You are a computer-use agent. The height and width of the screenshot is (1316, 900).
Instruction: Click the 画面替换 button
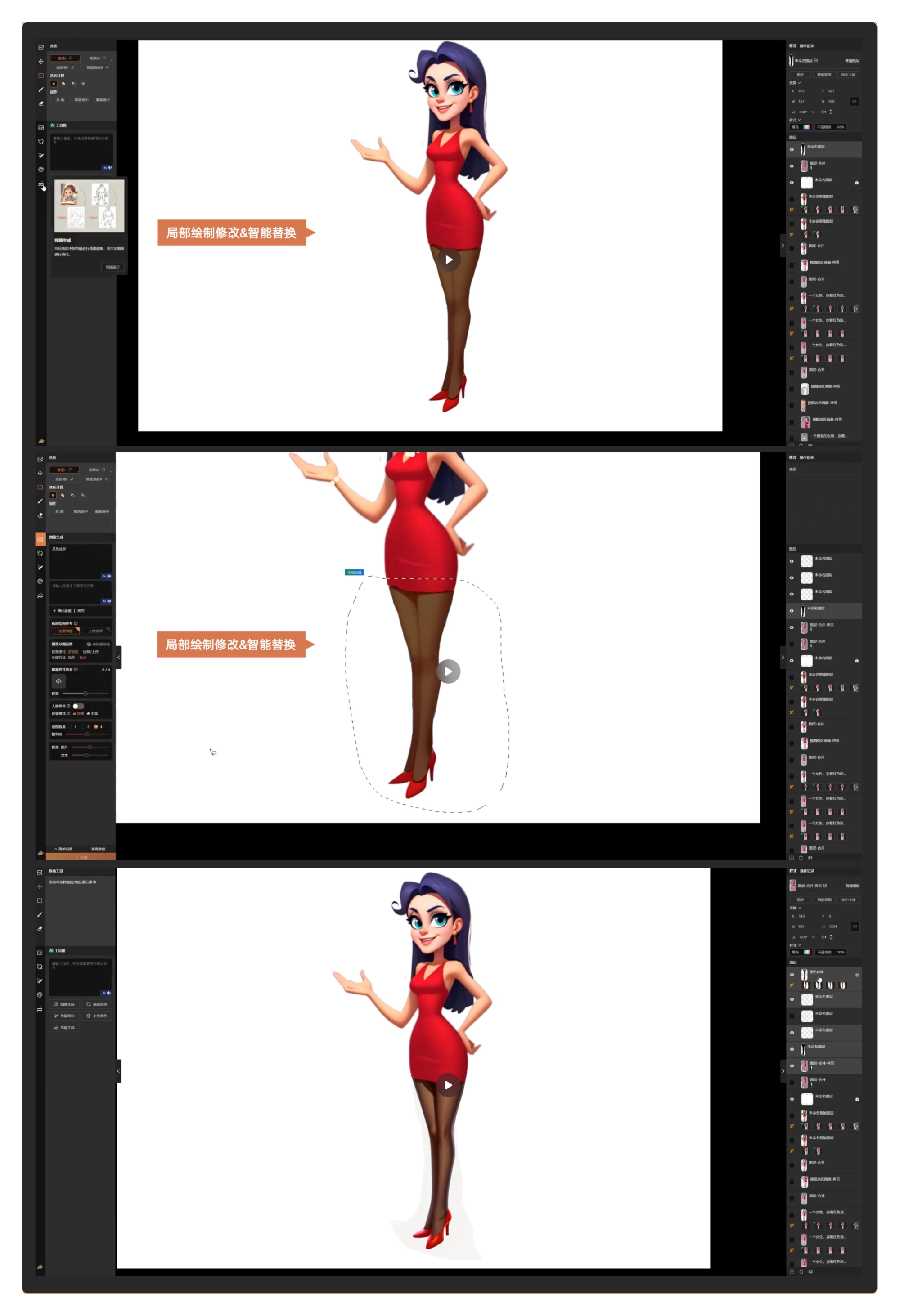click(97, 1004)
